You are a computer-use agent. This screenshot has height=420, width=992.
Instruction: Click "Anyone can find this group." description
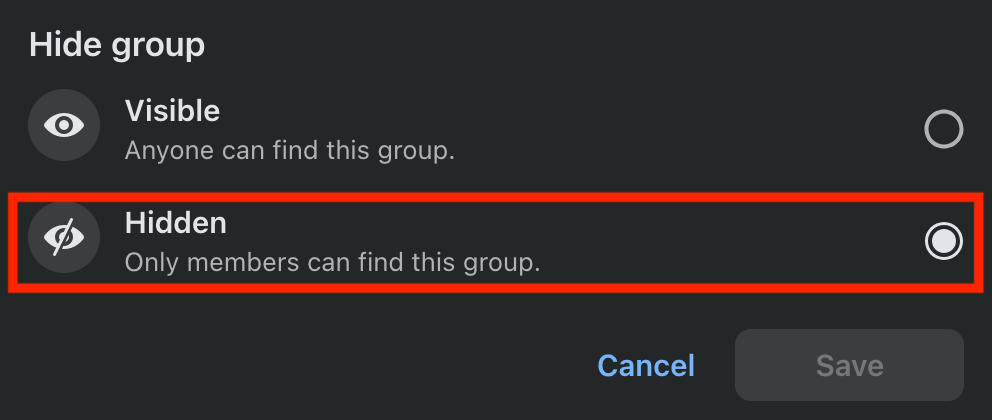tap(290, 151)
